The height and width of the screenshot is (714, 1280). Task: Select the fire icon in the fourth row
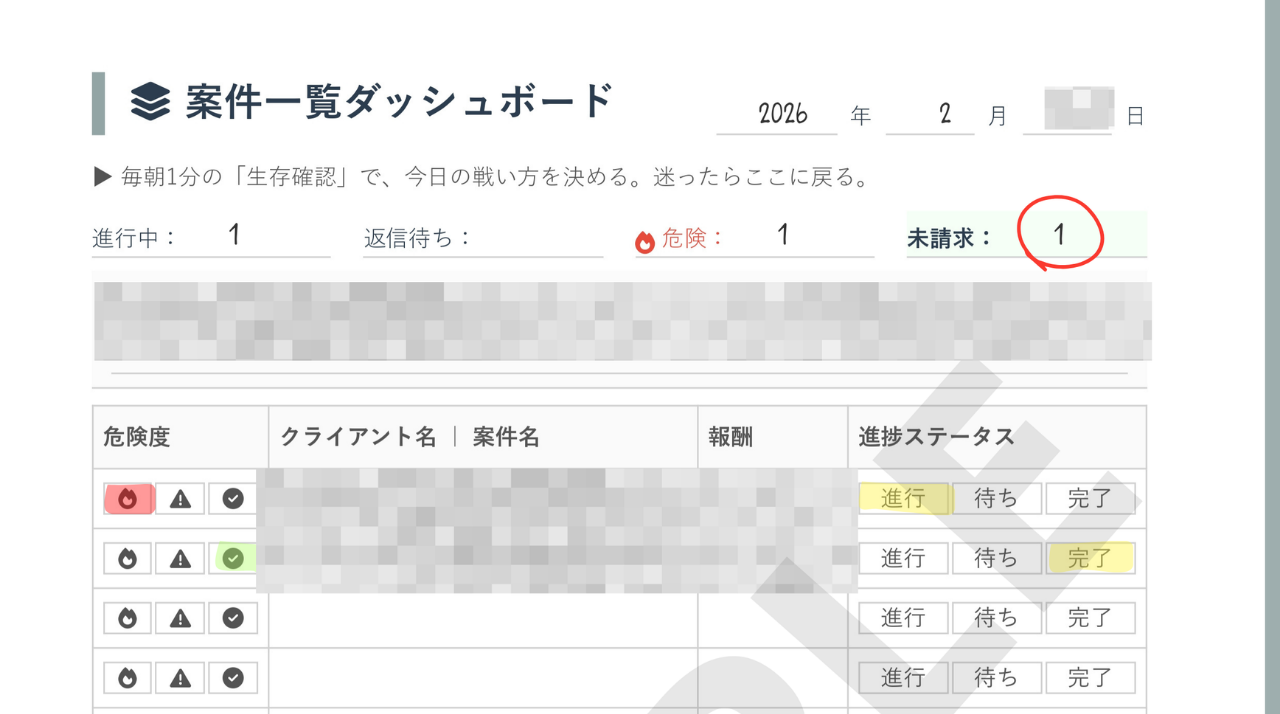click(128, 677)
